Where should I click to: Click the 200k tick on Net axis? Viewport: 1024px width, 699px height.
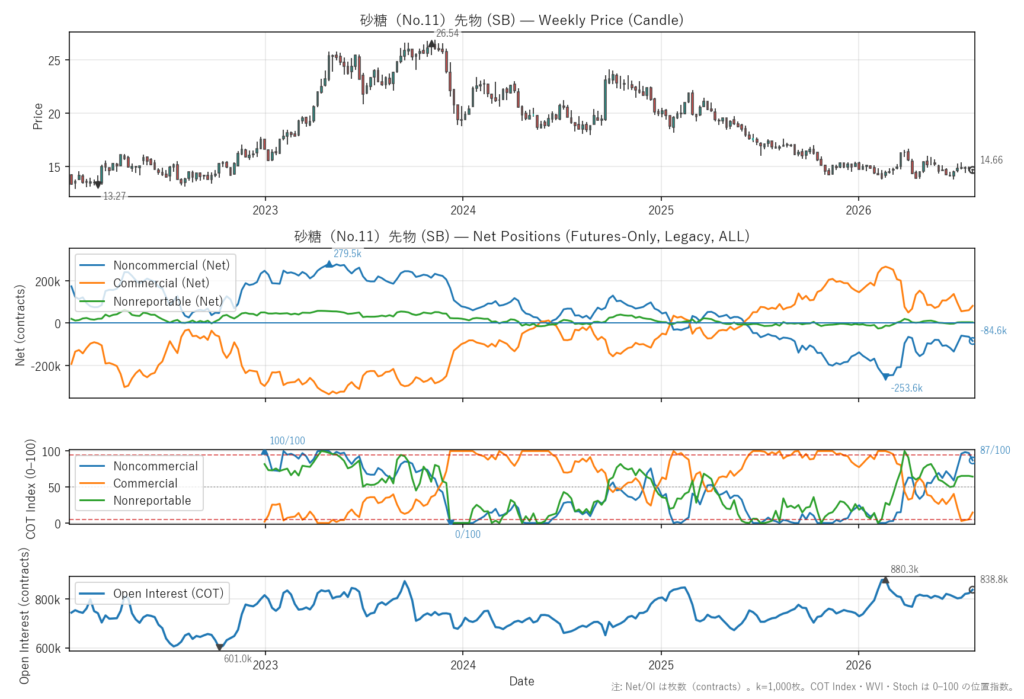tap(48, 282)
